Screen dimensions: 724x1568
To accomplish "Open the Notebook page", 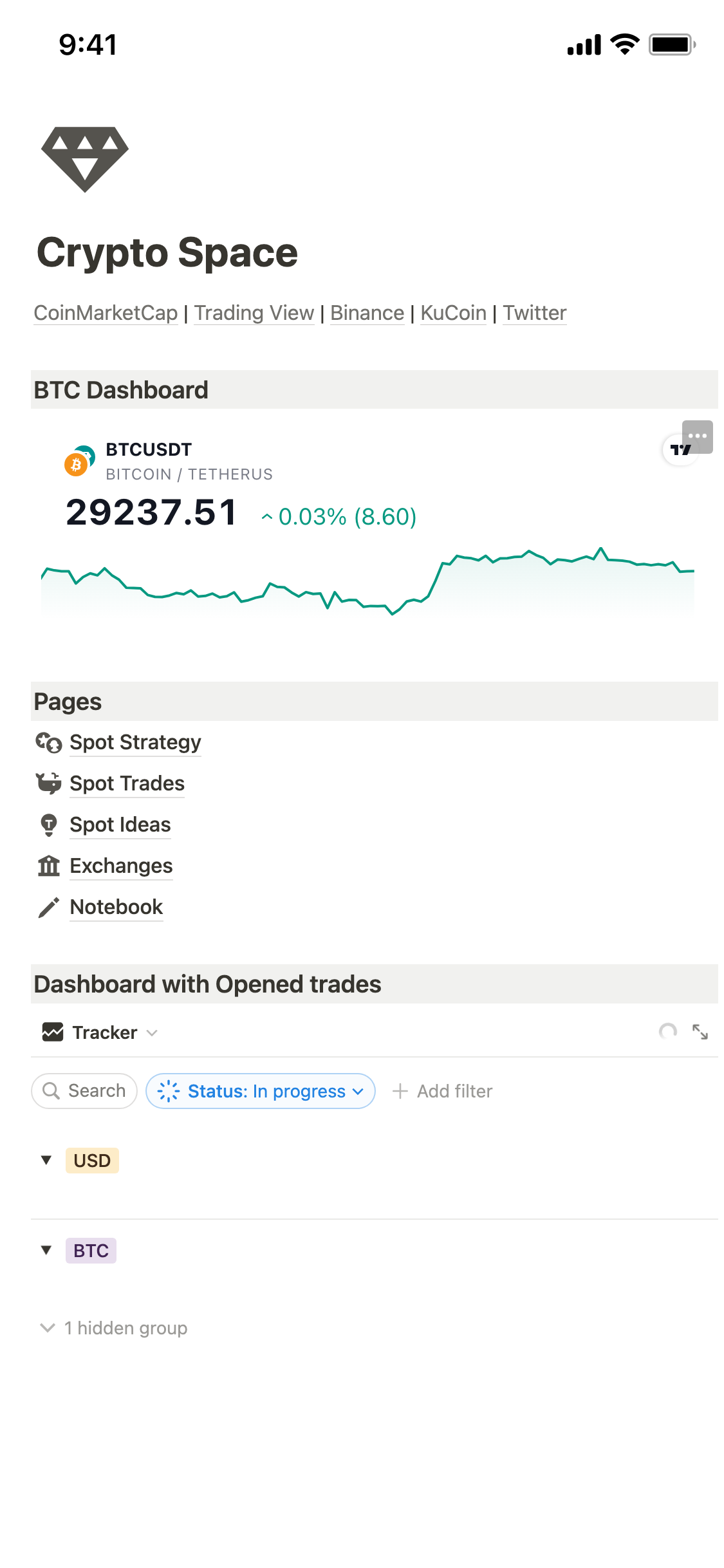I will pyautogui.click(x=116, y=907).
